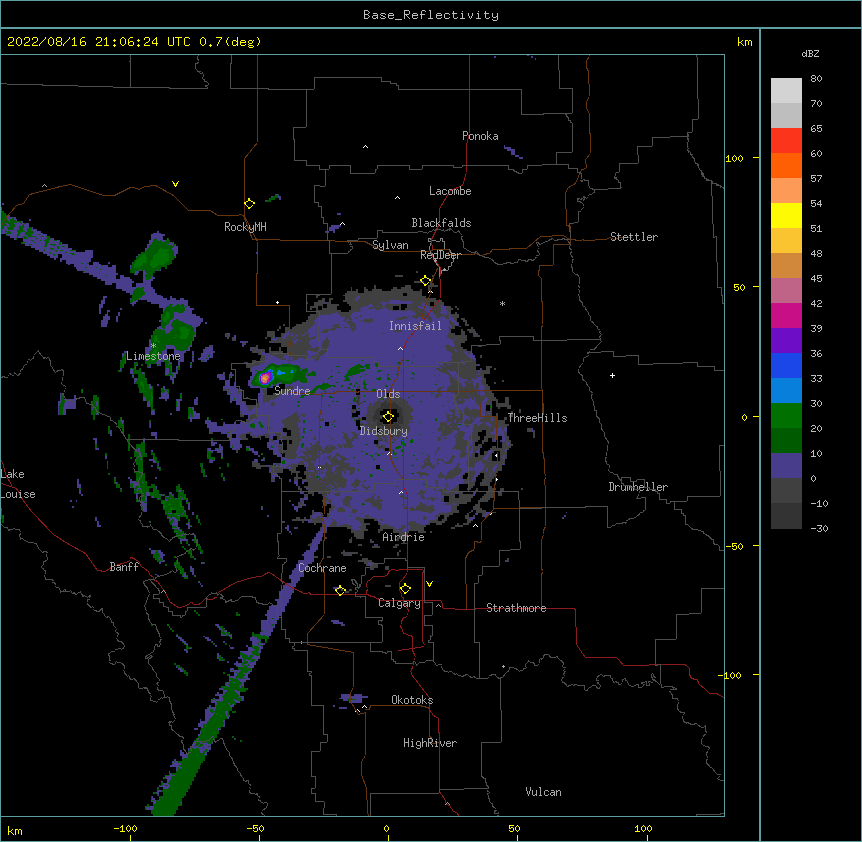This screenshot has width=862, height=842.
Task: Pick the bright green 20-30 dBZ swatch
Action: [786, 416]
